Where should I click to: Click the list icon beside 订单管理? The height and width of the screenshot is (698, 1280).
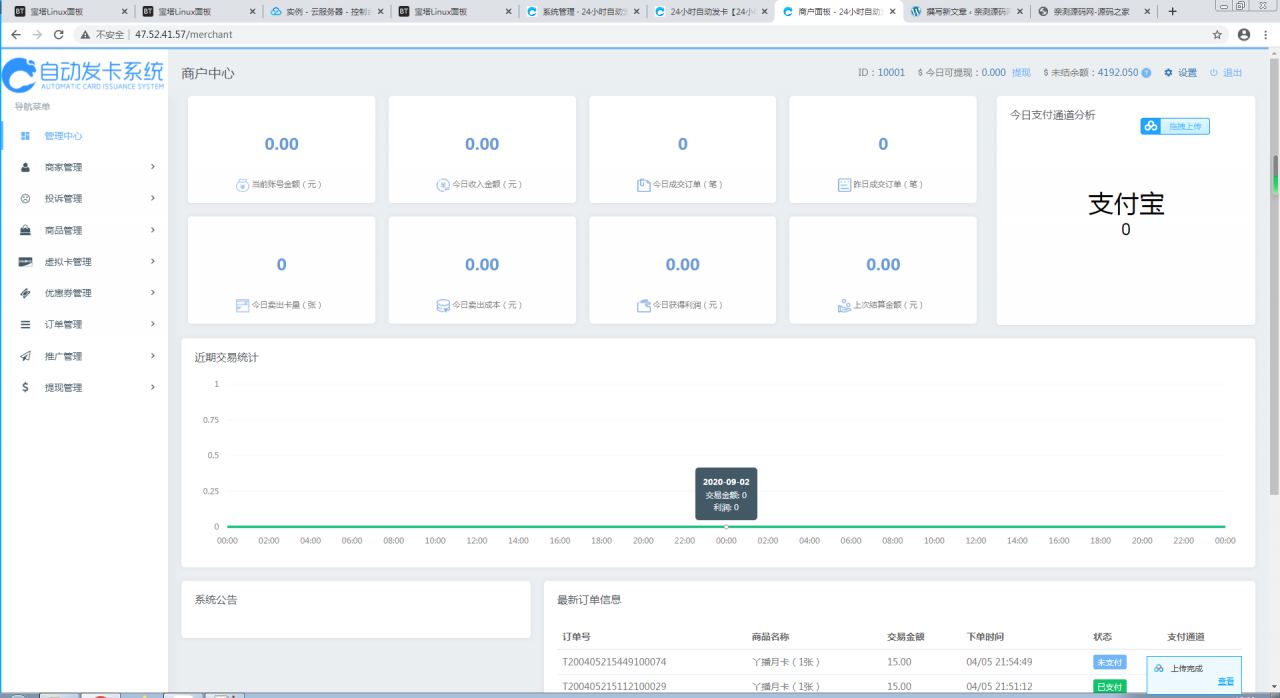[x=25, y=324]
